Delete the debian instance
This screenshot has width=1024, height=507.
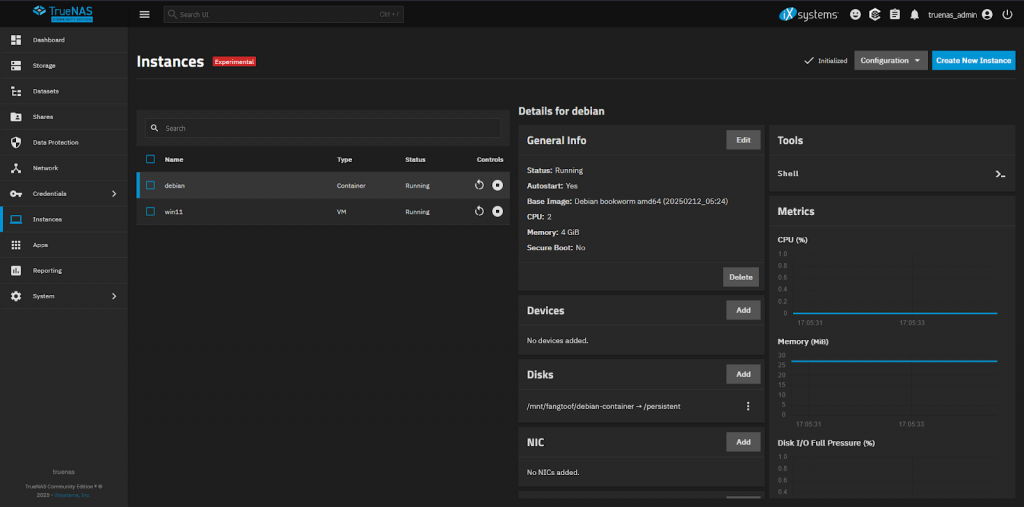741,277
